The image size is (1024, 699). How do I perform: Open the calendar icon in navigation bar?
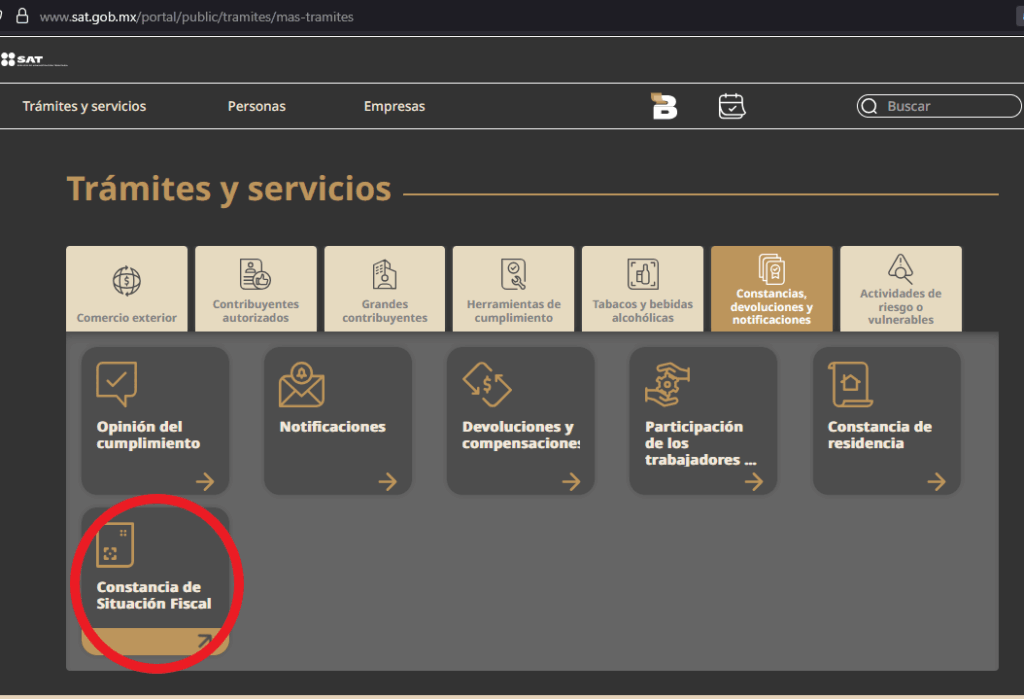tap(732, 106)
